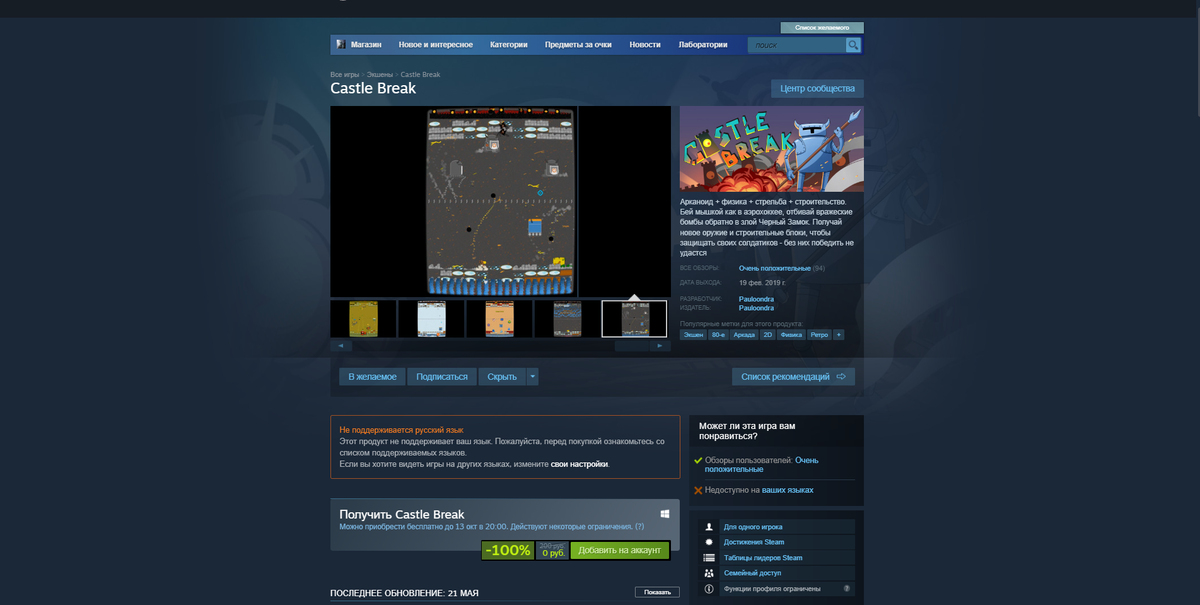Image resolution: width=1200 pixels, height=605 pixels.
Task: Click the limited profile functions info icon
Action: point(709,588)
